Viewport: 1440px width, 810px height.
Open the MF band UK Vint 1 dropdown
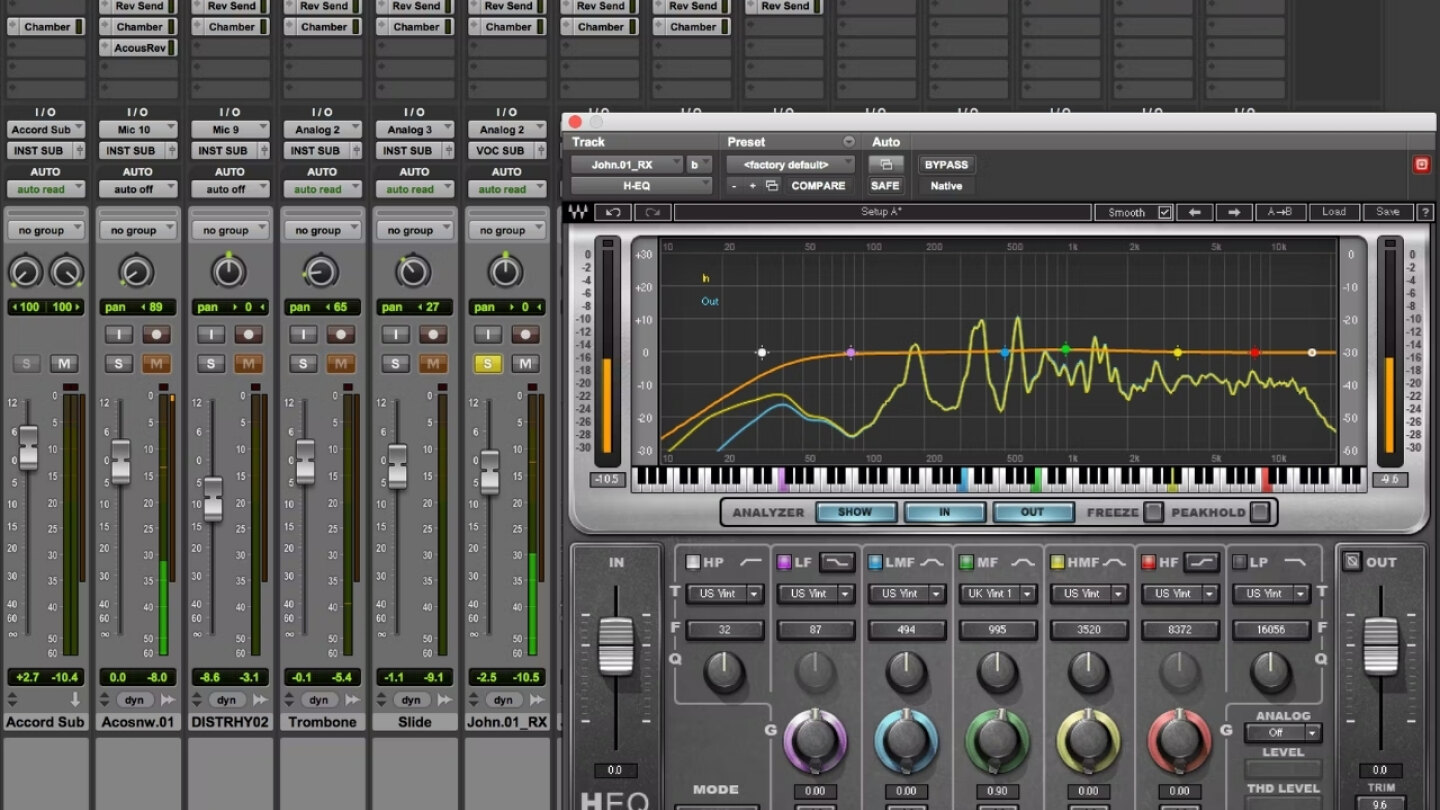click(998, 594)
